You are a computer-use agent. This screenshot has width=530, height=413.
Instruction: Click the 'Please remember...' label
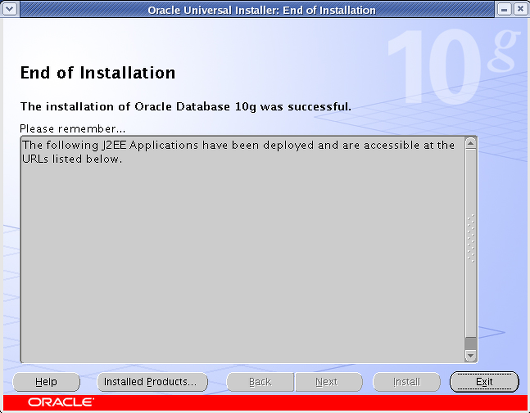tap(72, 129)
